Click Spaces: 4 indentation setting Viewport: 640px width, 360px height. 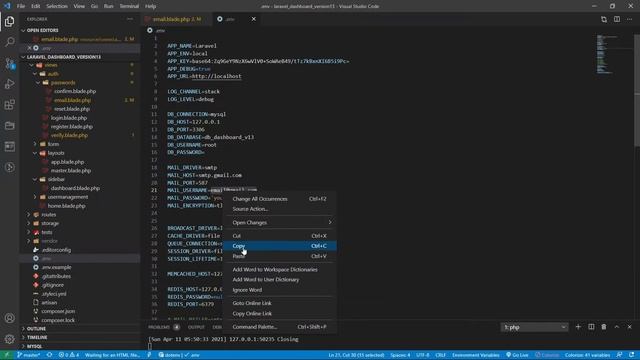(400, 355)
